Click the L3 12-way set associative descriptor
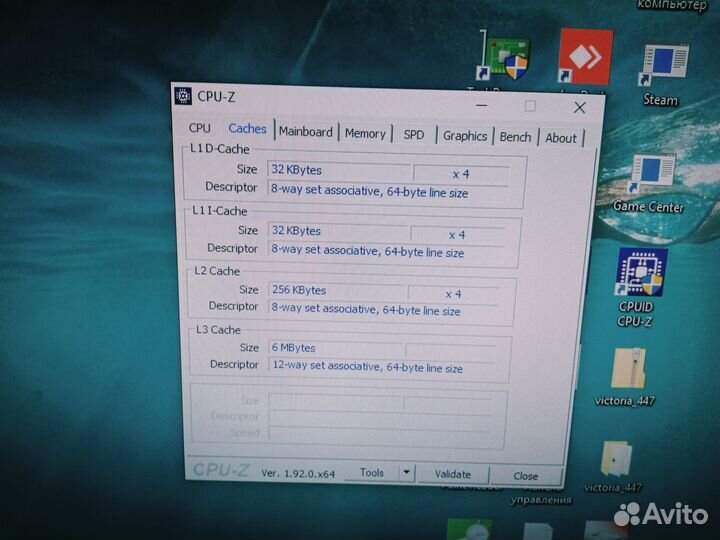Screen dimensions: 720x540 point(367,367)
